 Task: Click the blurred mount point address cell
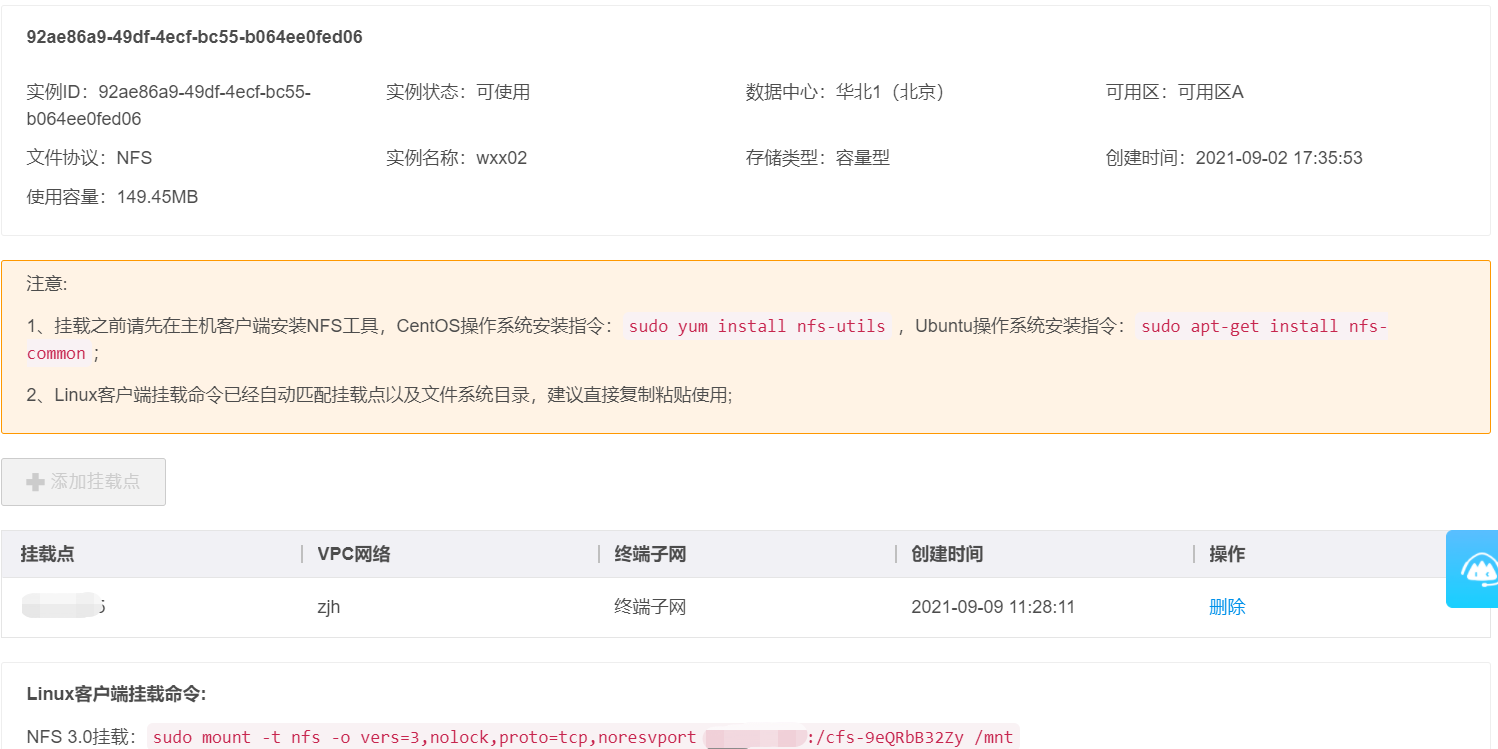coord(64,607)
